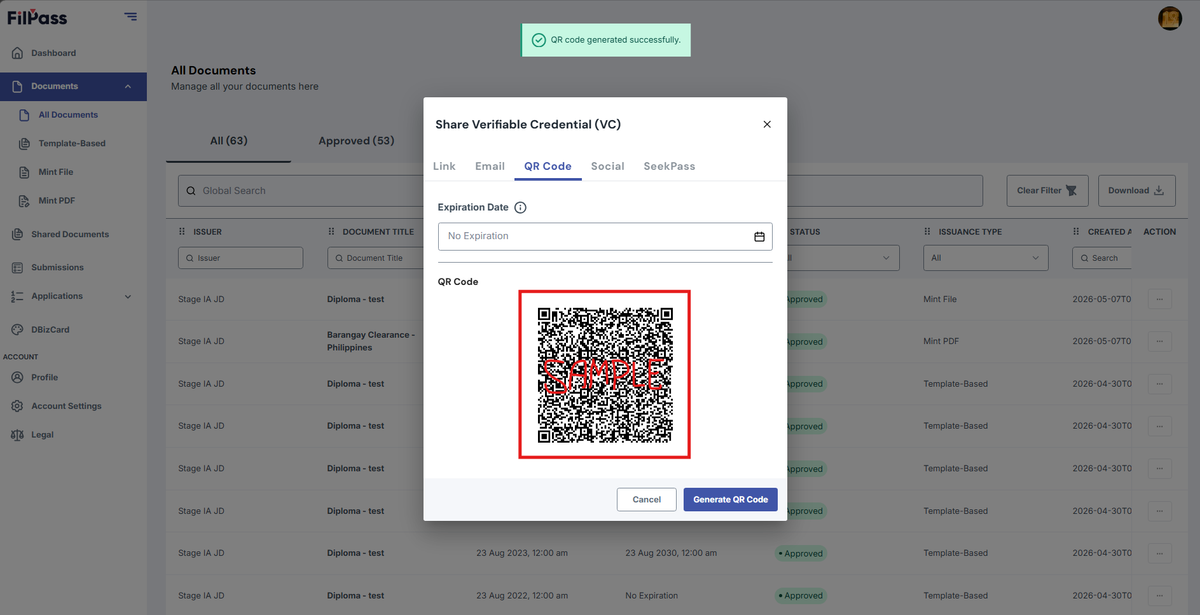Screen dimensions: 1200x615
Task: Click Cancel in the share dialog
Action: pyautogui.click(x=647, y=499)
